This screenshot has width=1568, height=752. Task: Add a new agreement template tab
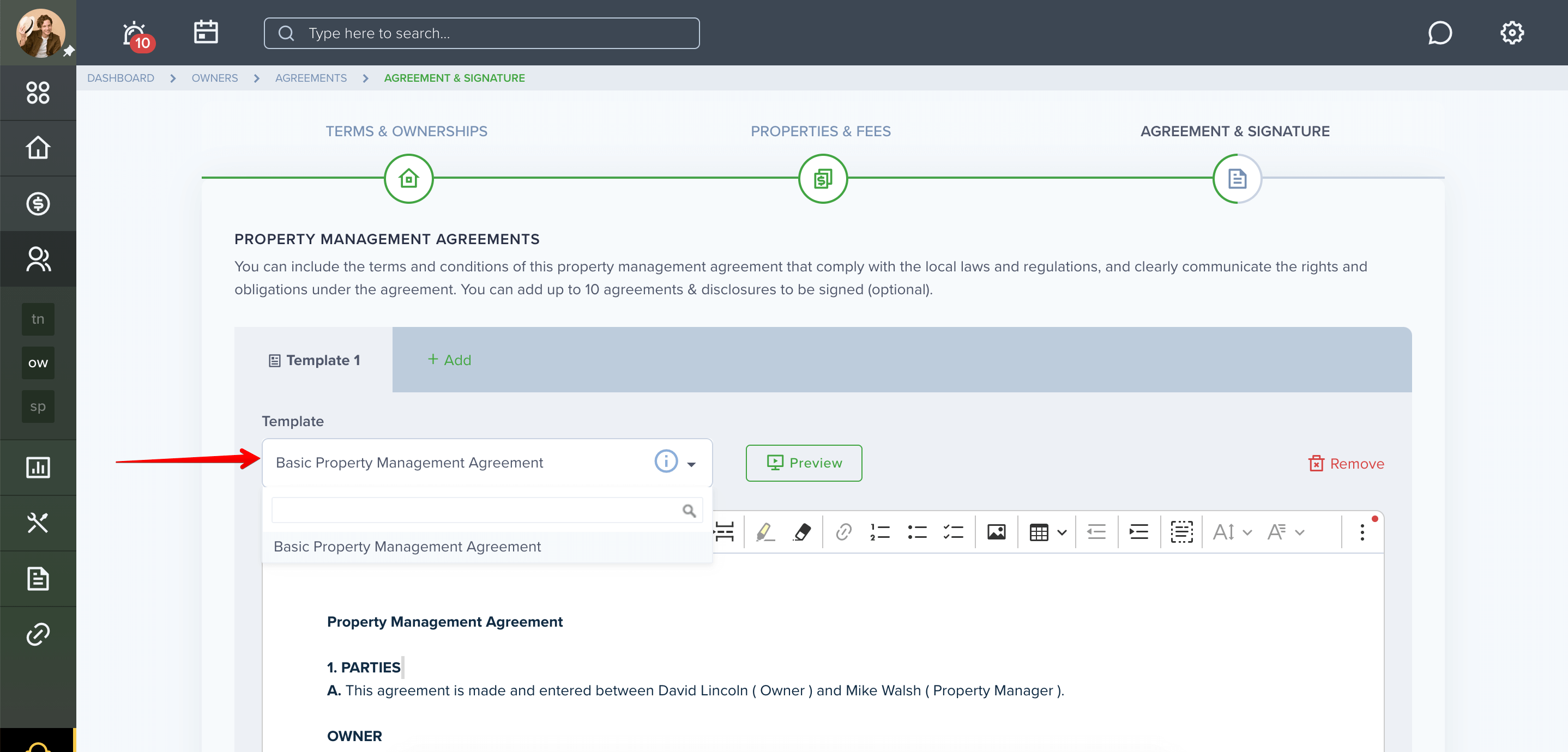pos(449,360)
